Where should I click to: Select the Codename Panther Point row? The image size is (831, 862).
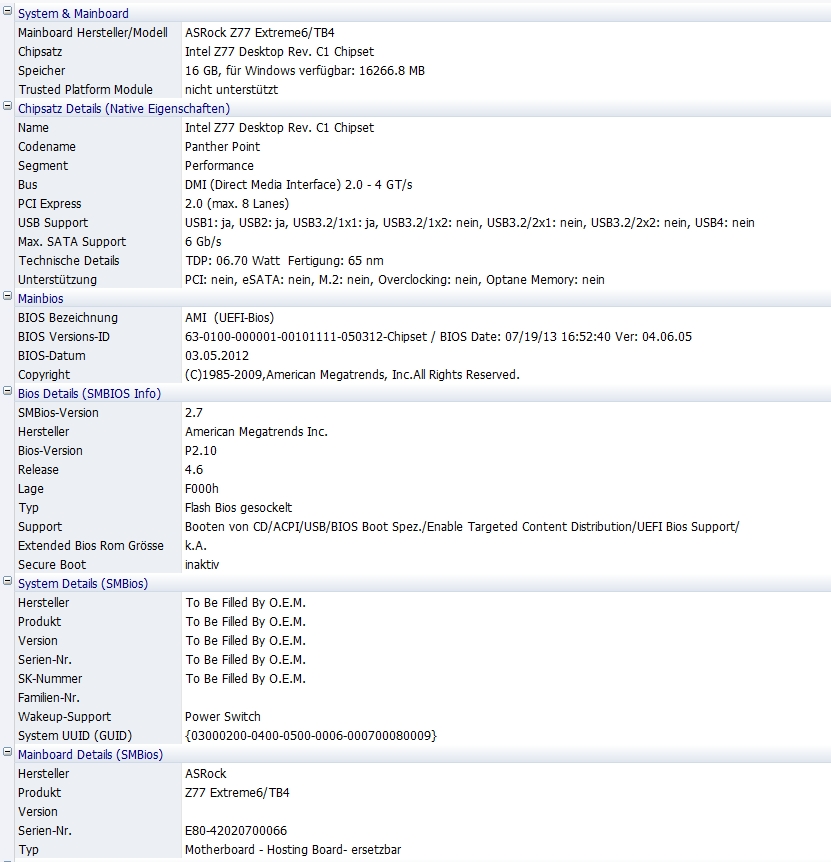[423, 147]
